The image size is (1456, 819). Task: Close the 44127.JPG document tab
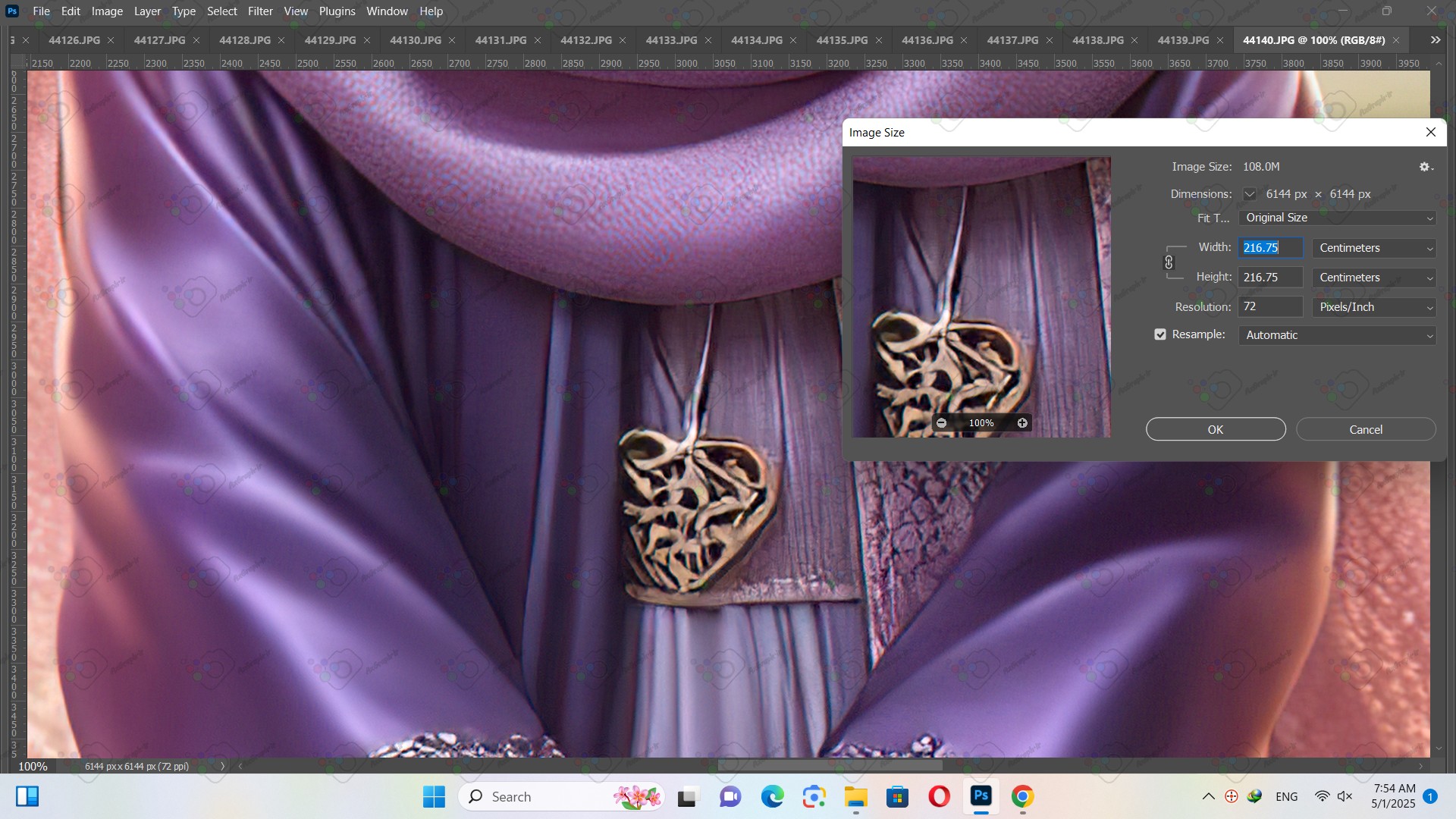[196, 40]
